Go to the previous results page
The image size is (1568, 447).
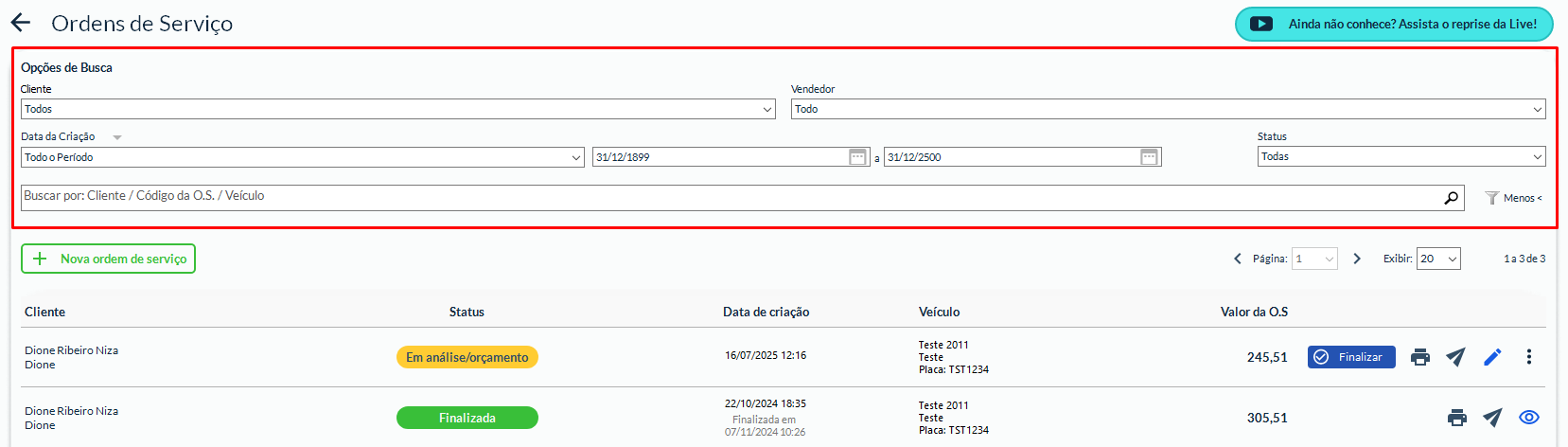[x=1238, y=259]
